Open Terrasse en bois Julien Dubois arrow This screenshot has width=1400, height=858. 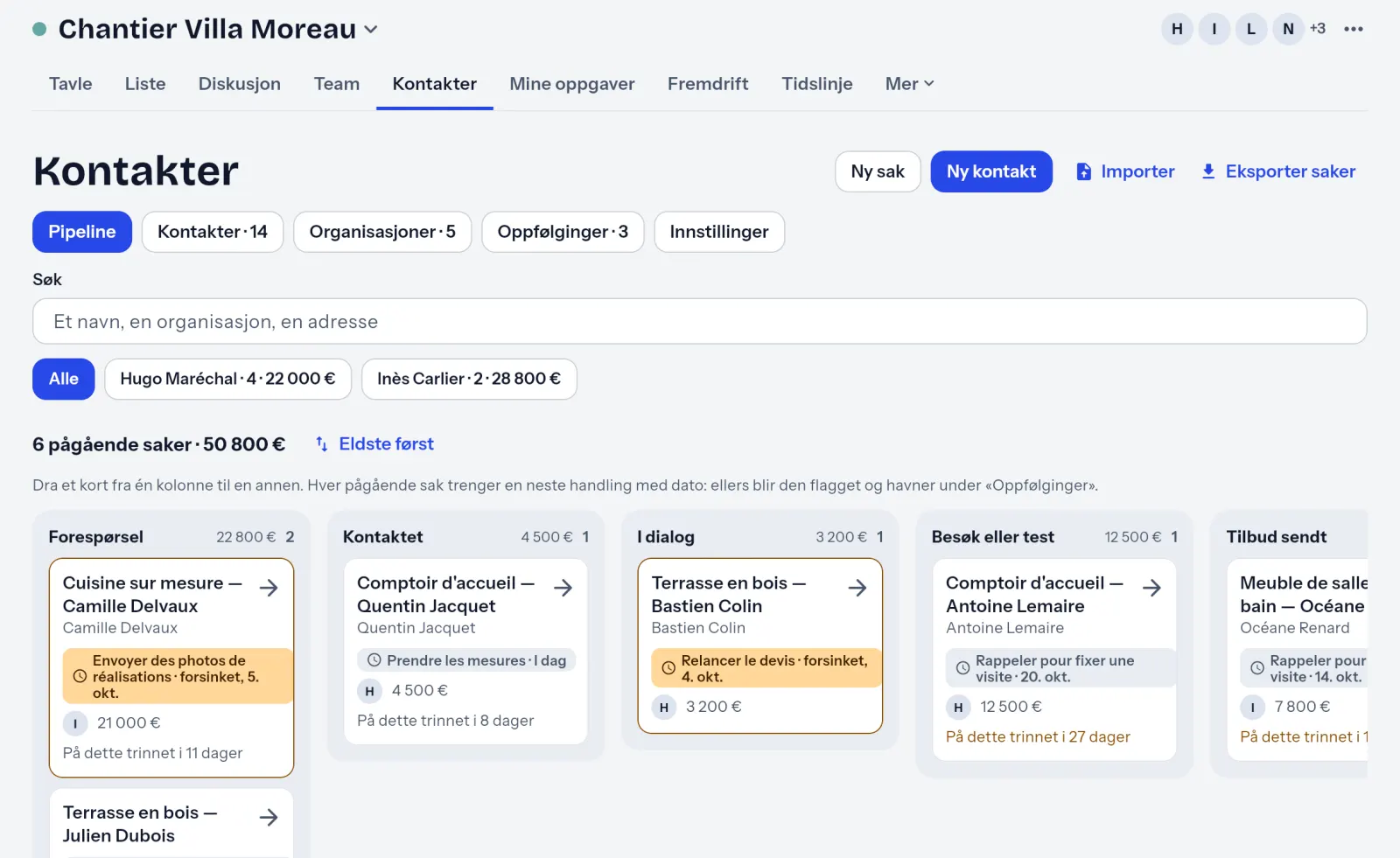[x=269, y=818]
